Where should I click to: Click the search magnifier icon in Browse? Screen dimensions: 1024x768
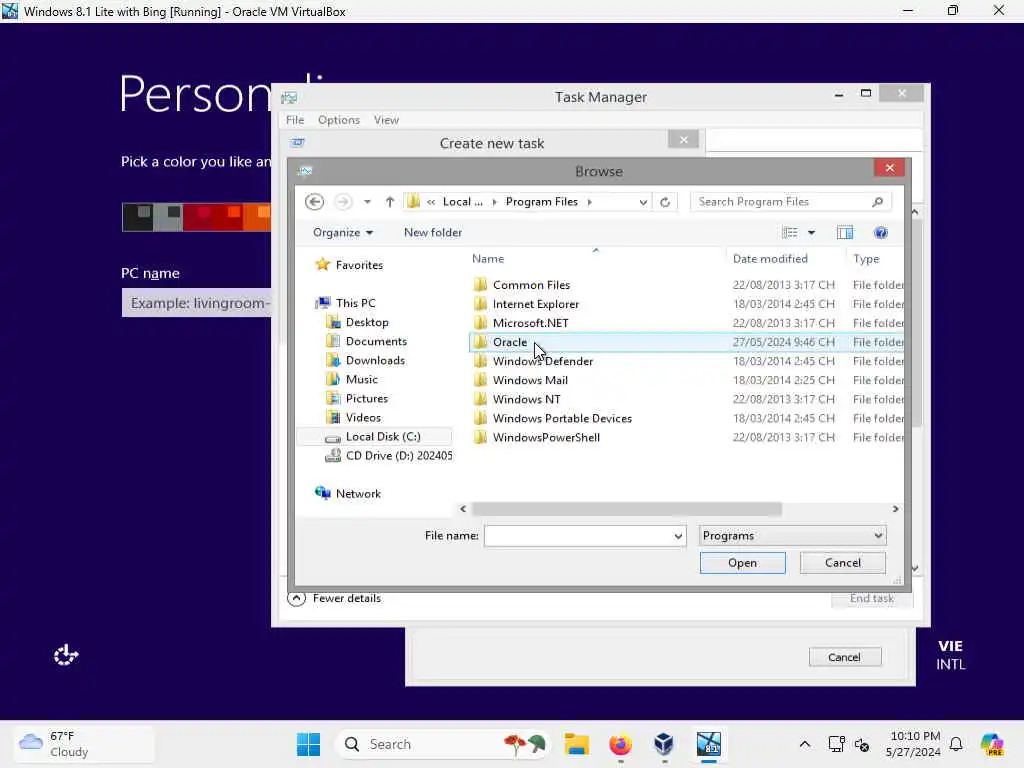(x=878, y=202)
